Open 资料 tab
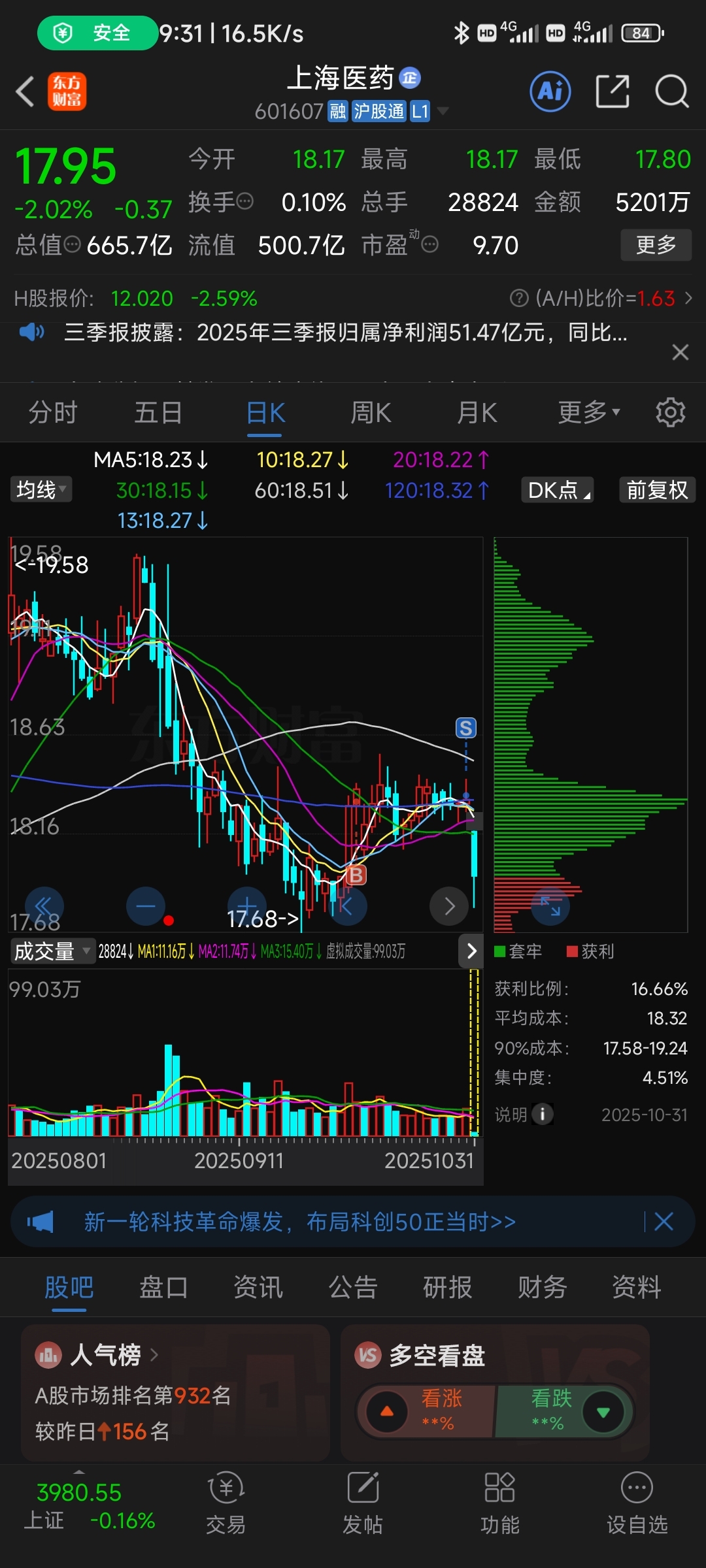The height and width of the screenshot is (1568, 706). tap(637, 1288)
